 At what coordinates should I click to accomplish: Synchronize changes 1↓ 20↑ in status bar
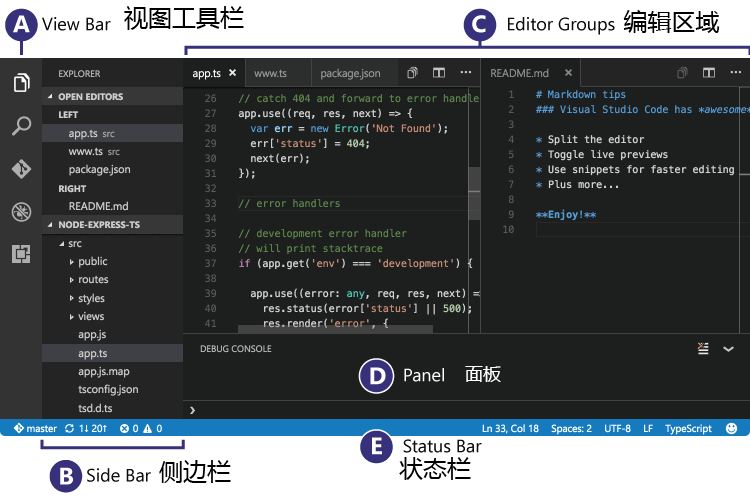tap(86, 428)
